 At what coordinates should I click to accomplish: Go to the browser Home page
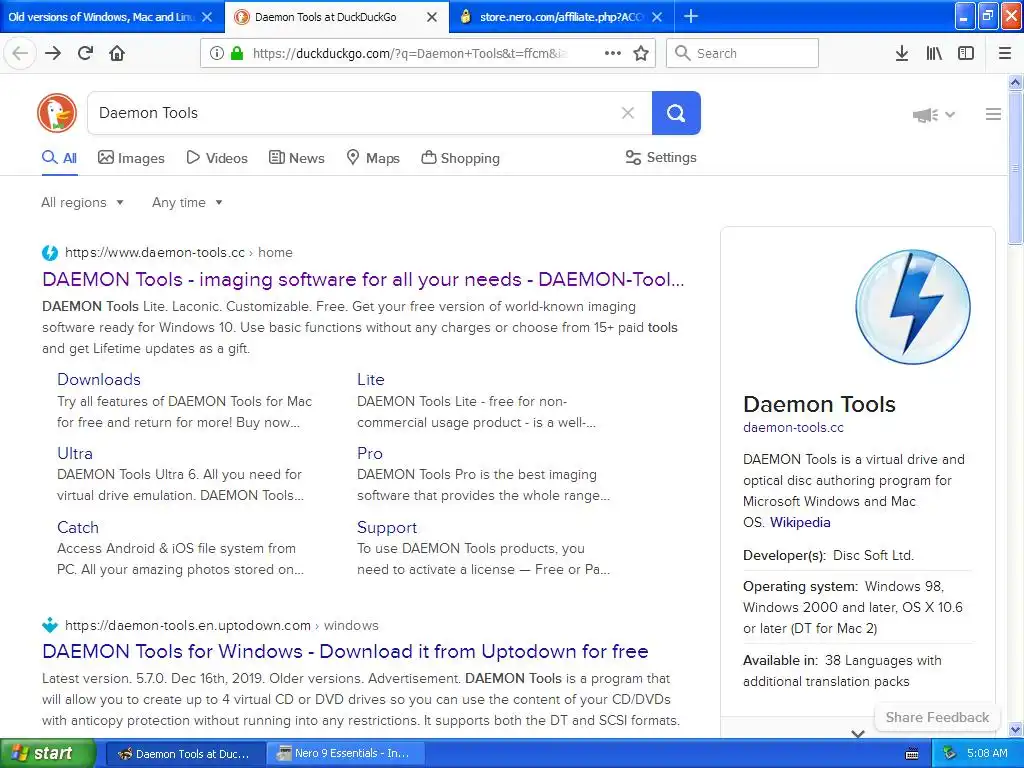tap(117, 53)
